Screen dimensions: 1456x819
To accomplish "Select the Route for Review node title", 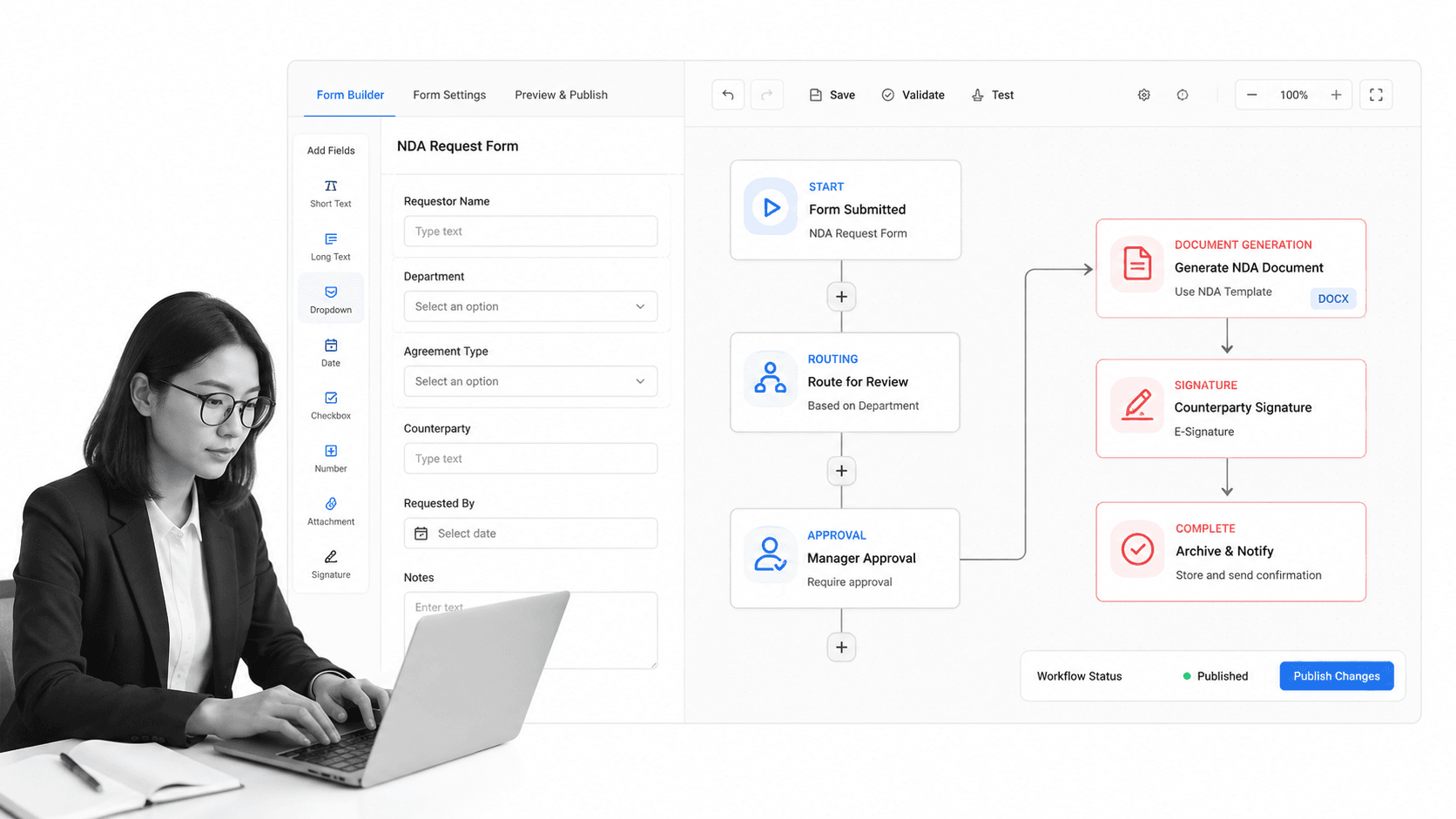I will (x=858, y=382).
